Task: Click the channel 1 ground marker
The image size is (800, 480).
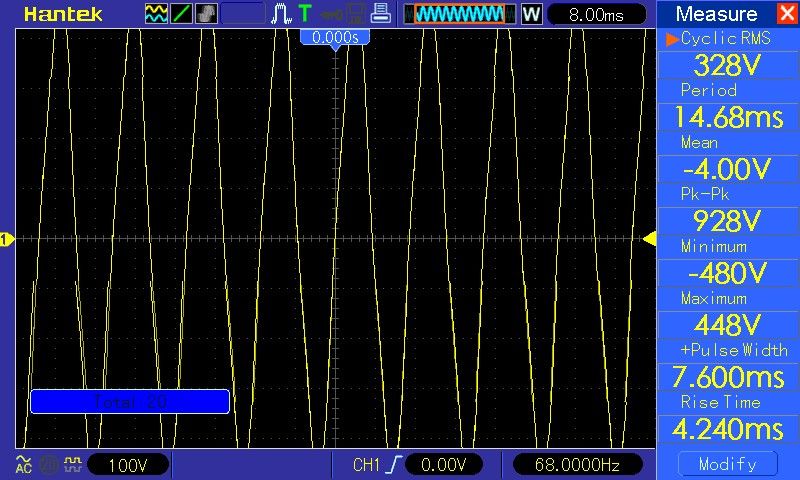Action: click(7, 239)
